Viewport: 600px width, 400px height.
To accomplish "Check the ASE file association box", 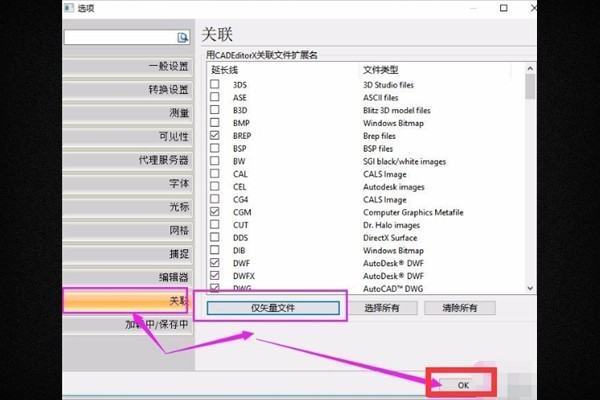I will (x=215, y=96).
